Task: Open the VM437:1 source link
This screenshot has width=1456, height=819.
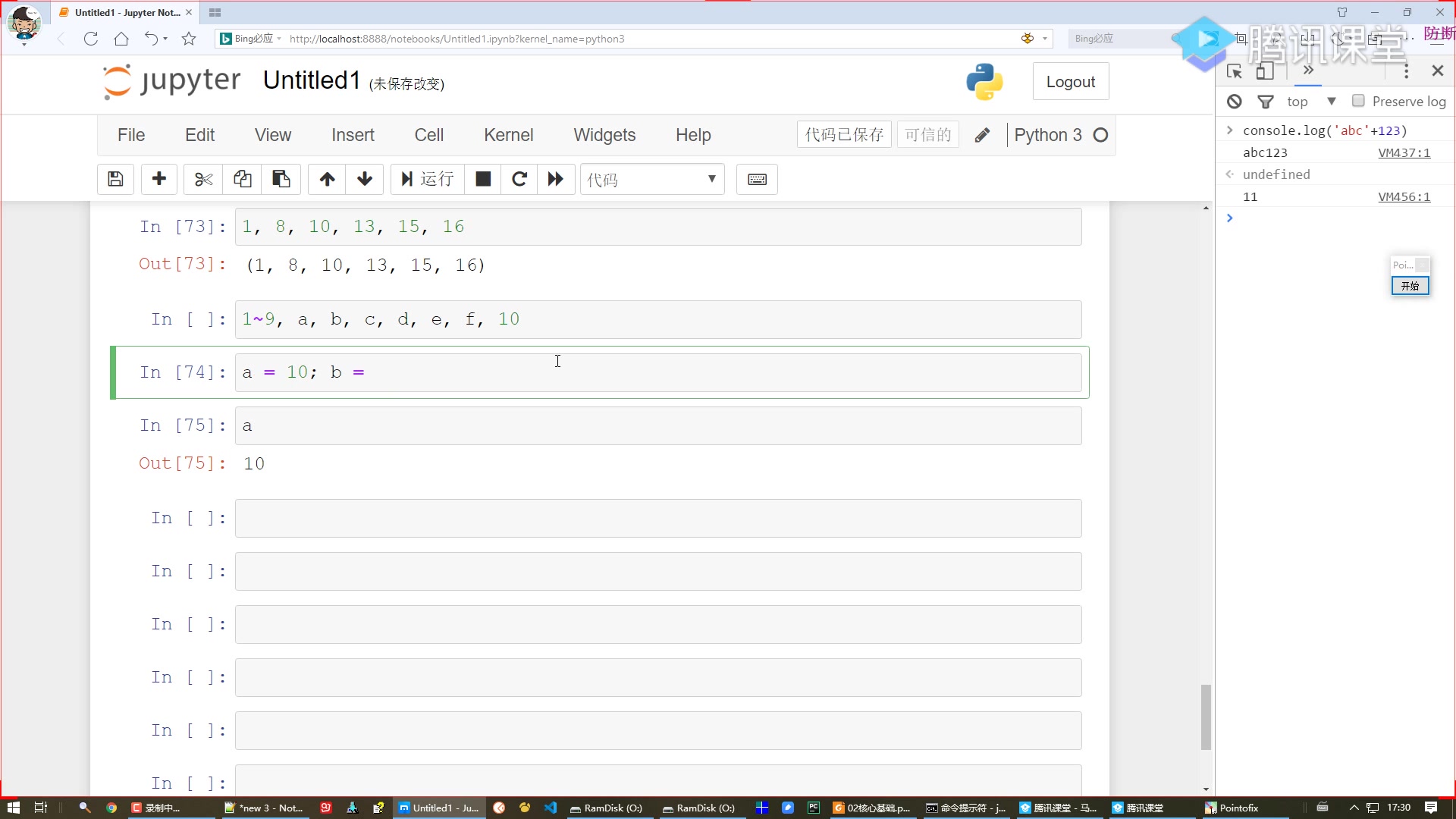Action: [1404, 152]
